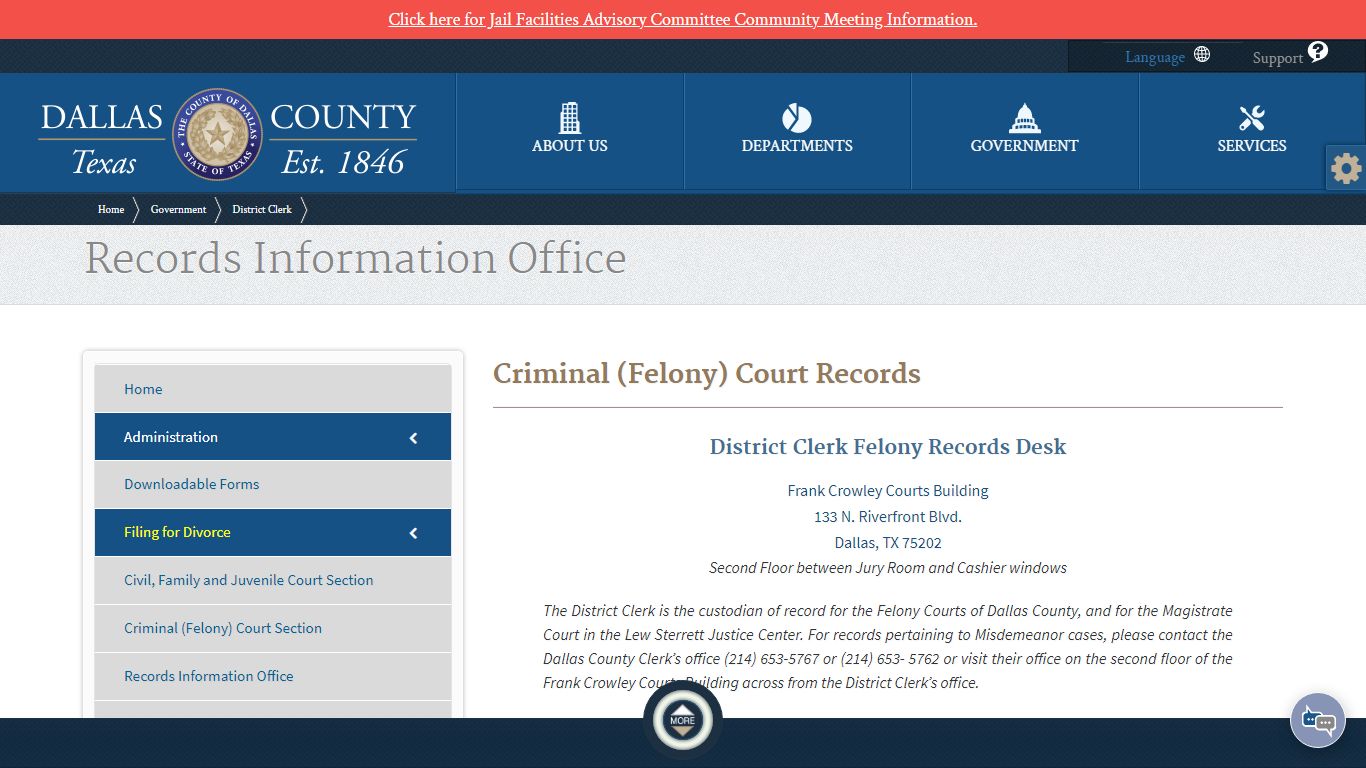
Task: Open the ABOUT US menu
Action: coord(570,146)
